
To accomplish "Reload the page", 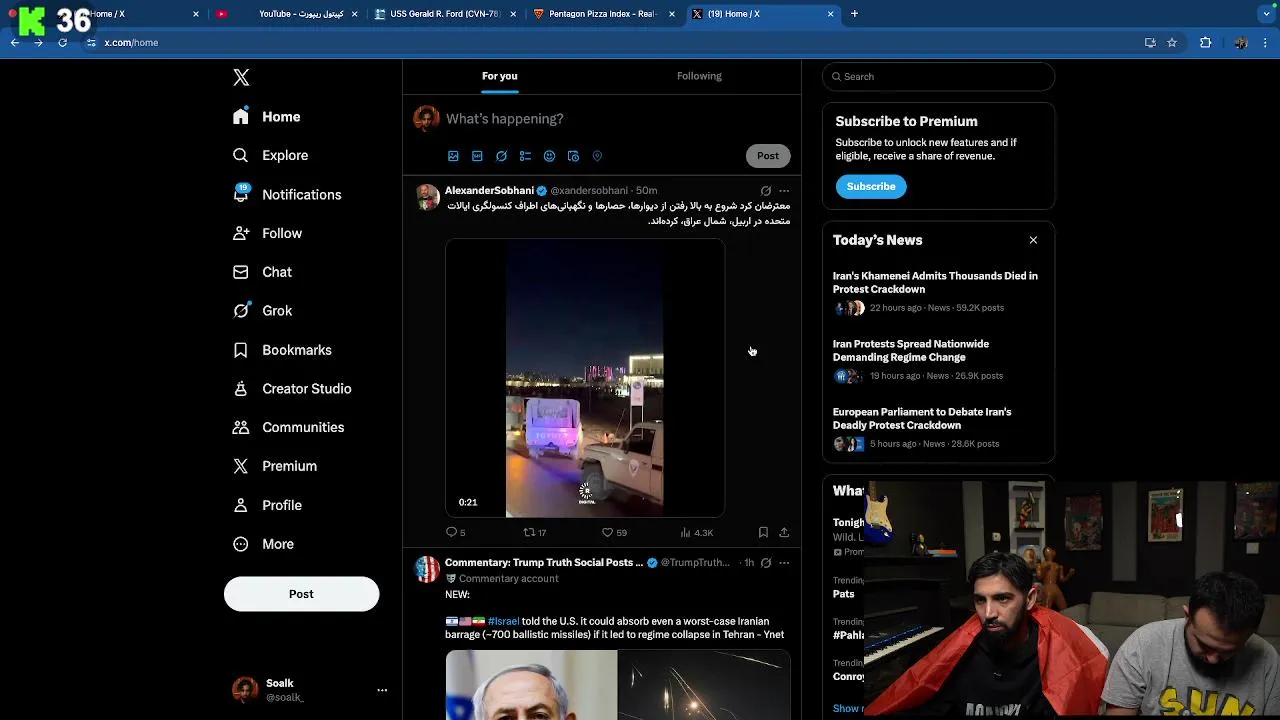I will point(62,43).
